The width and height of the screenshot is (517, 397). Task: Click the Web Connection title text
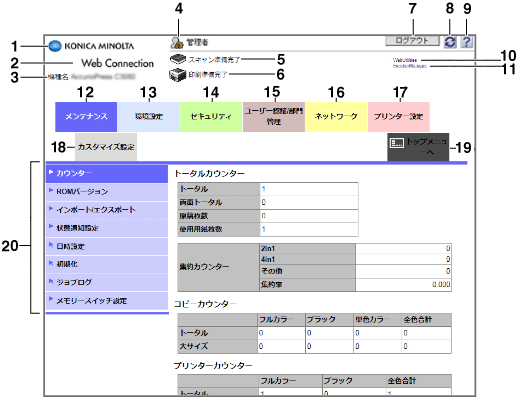tap(118, 63)
